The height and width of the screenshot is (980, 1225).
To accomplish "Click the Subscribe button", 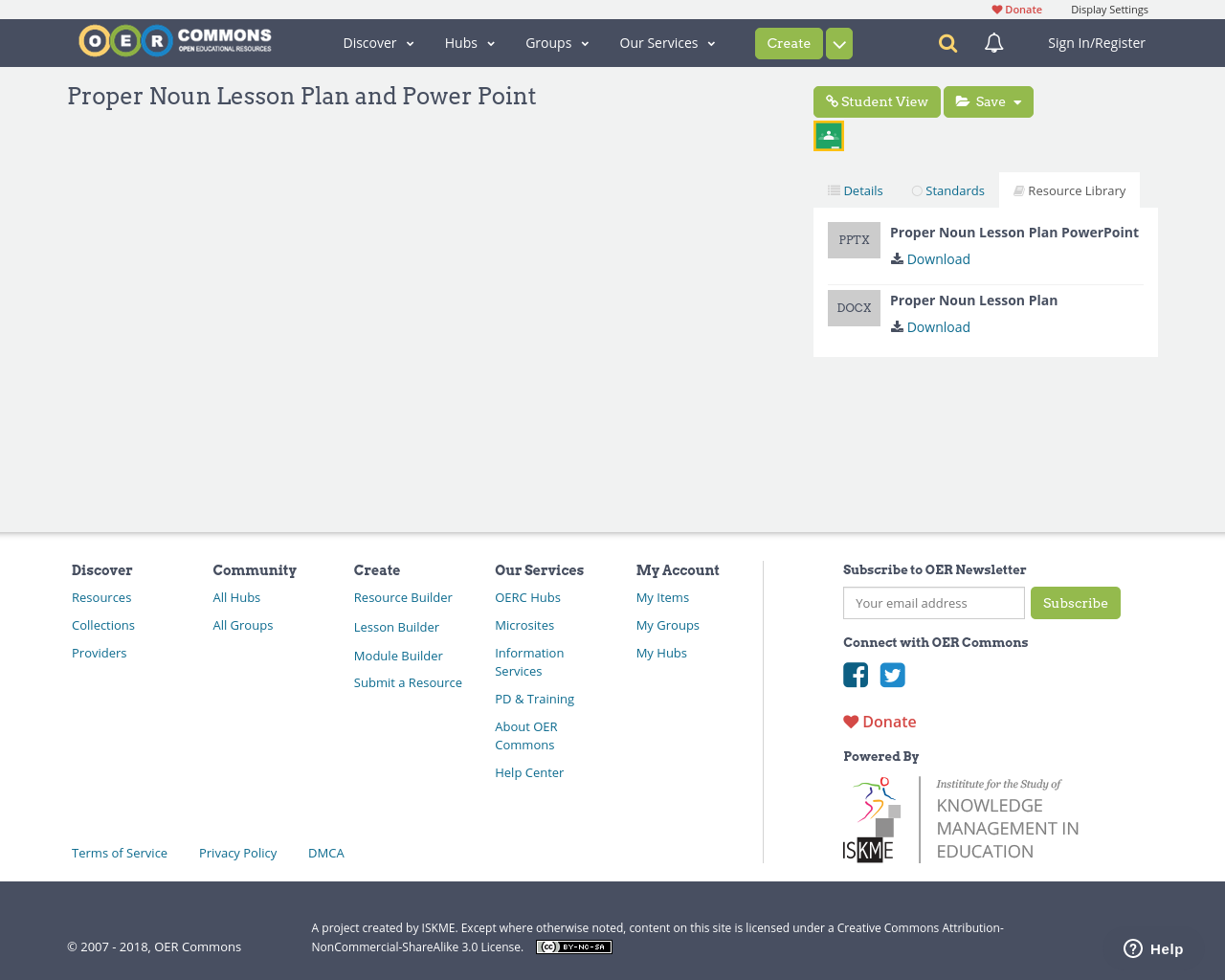I will (1075, 603).
